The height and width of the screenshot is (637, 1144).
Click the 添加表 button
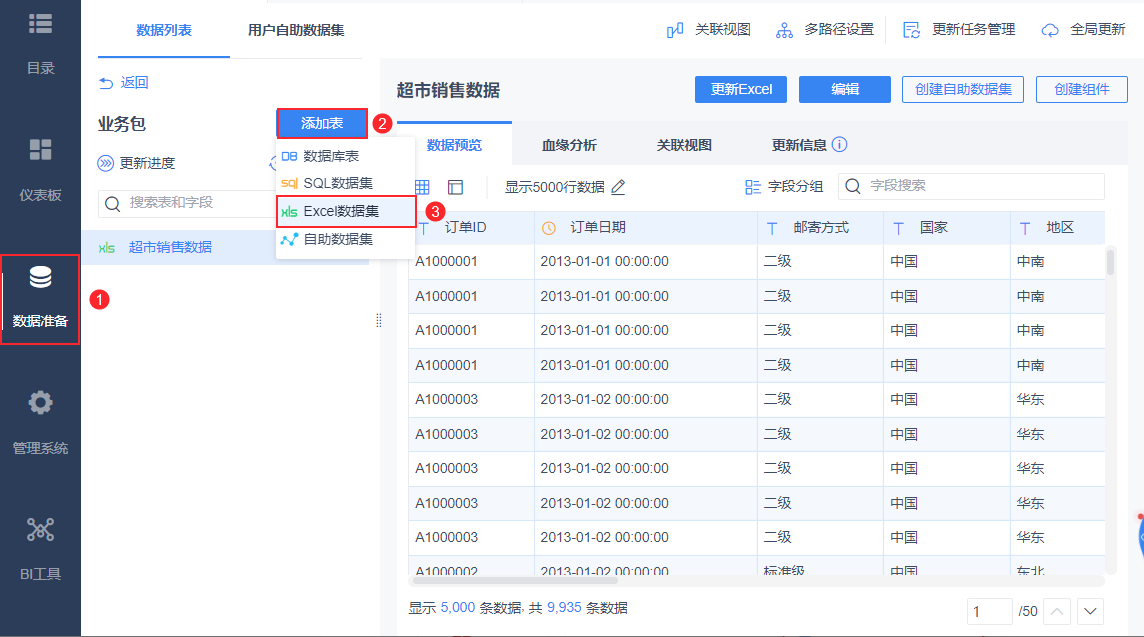coord(322,123)
